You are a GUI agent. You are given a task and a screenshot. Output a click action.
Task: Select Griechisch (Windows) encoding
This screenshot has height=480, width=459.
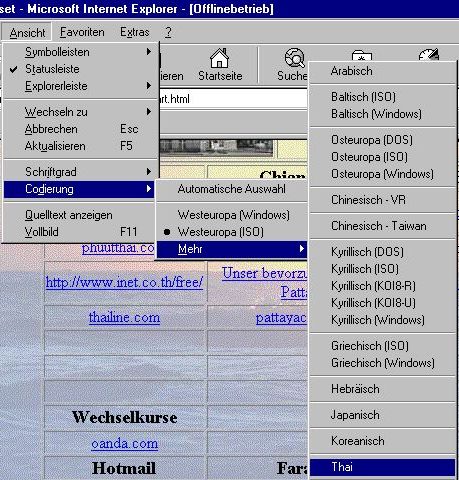[382, 363]
